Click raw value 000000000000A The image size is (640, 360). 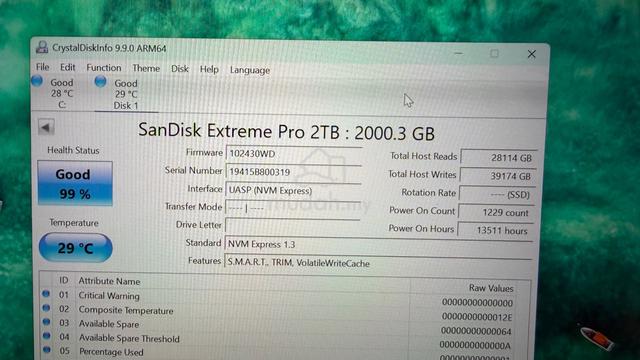(x=475, y=345)
